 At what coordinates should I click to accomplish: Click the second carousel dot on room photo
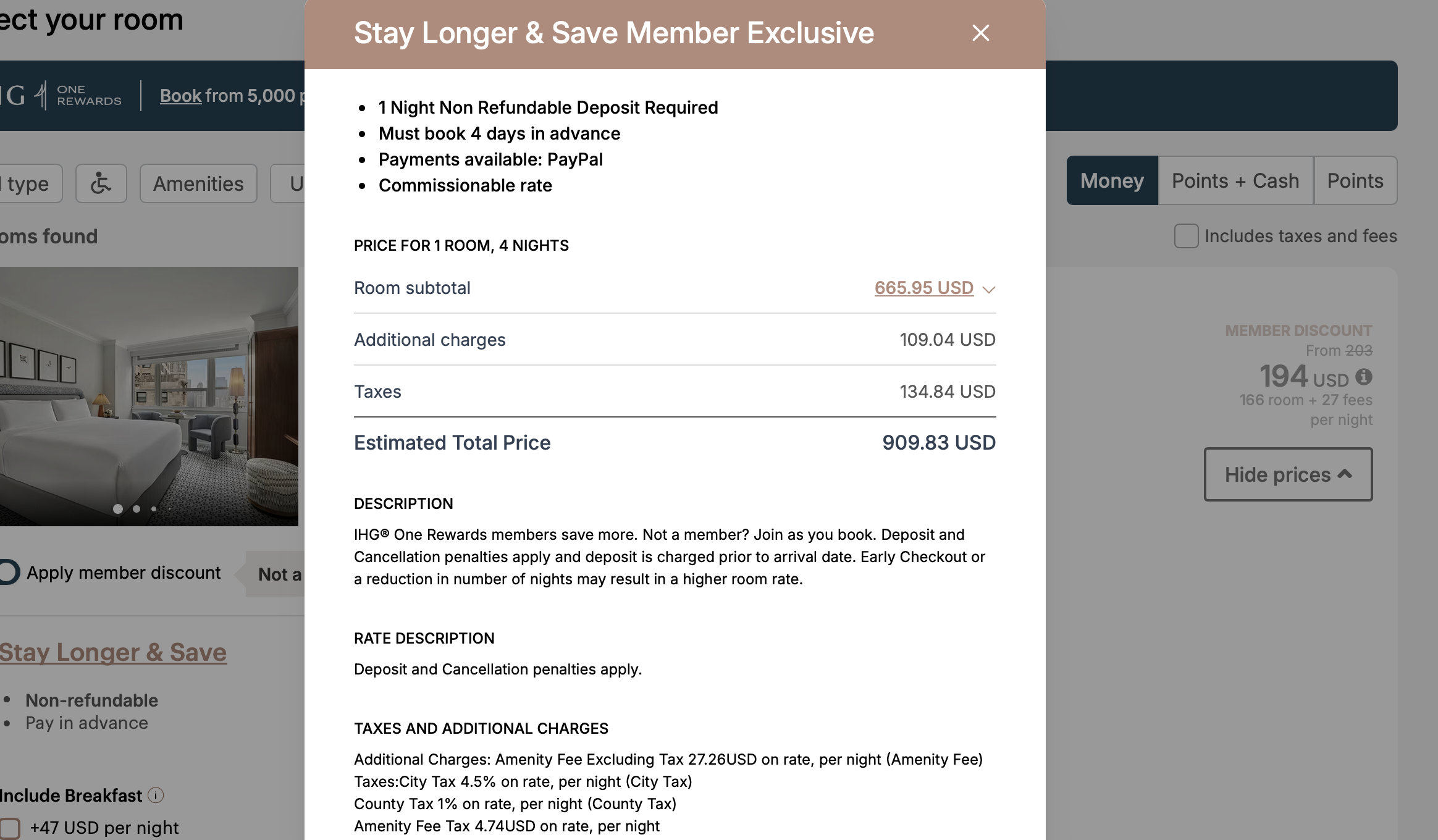[137, 509]
